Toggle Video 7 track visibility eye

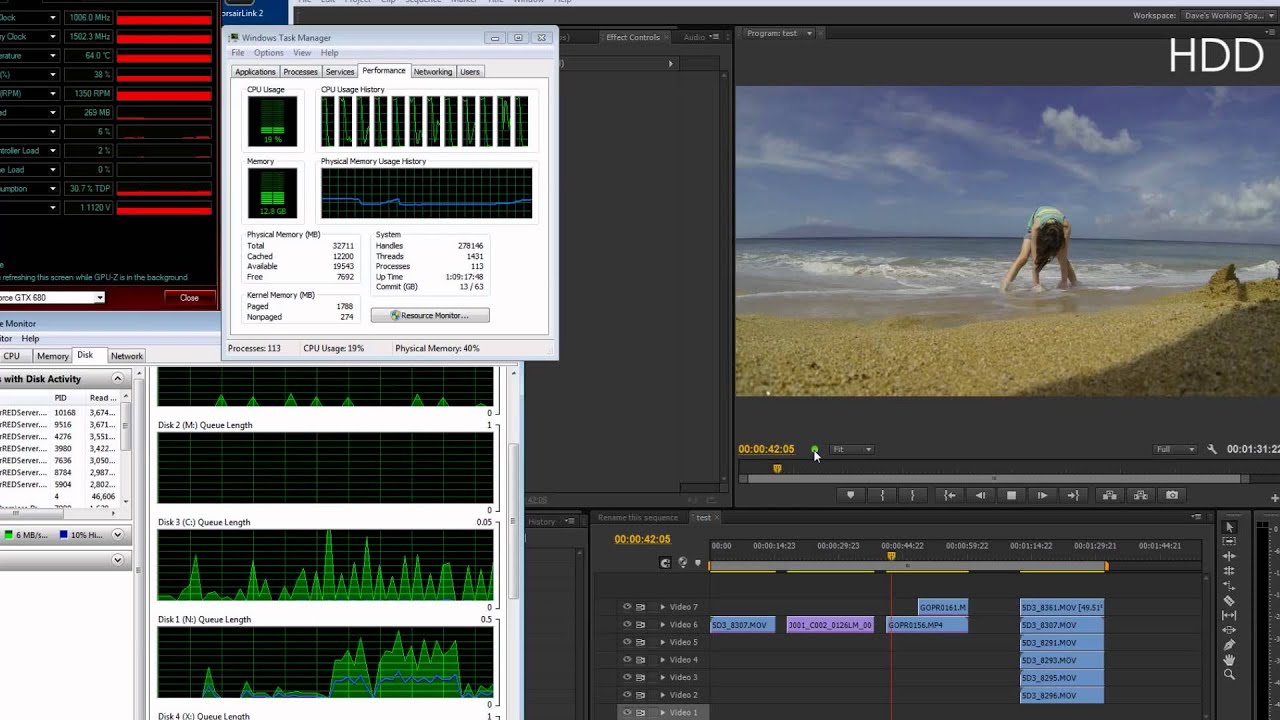(627, 607)
